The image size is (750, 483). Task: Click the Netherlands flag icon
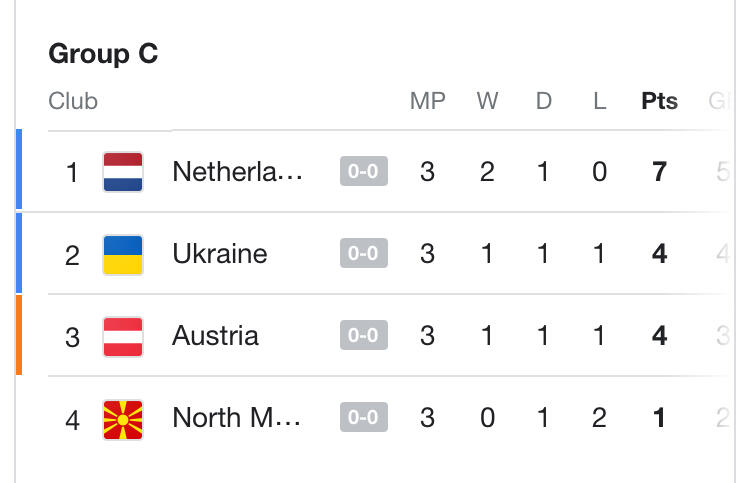coord(123,172)
